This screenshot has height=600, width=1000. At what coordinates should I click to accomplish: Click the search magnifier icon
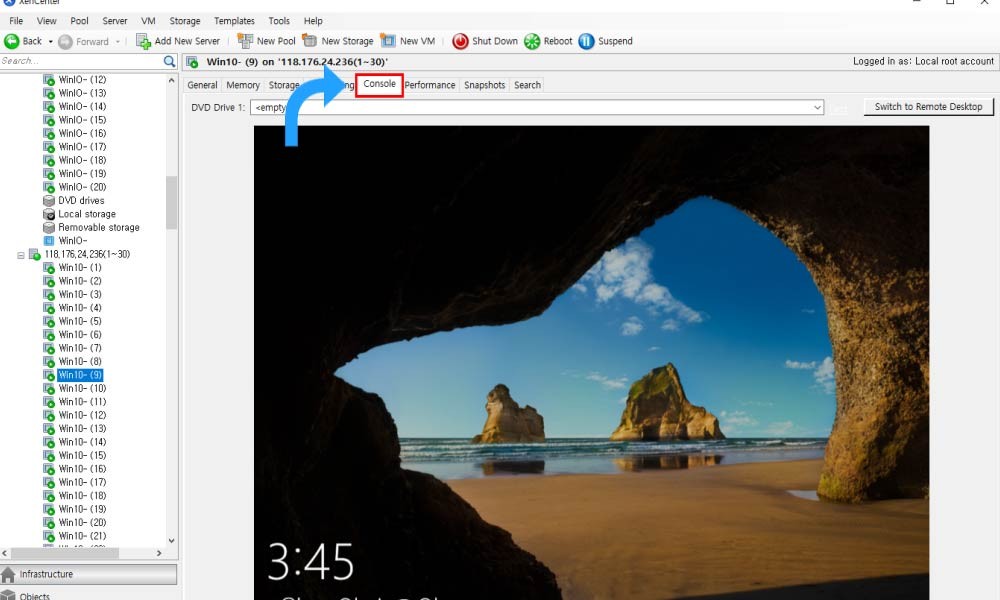[x=169, y=61]
